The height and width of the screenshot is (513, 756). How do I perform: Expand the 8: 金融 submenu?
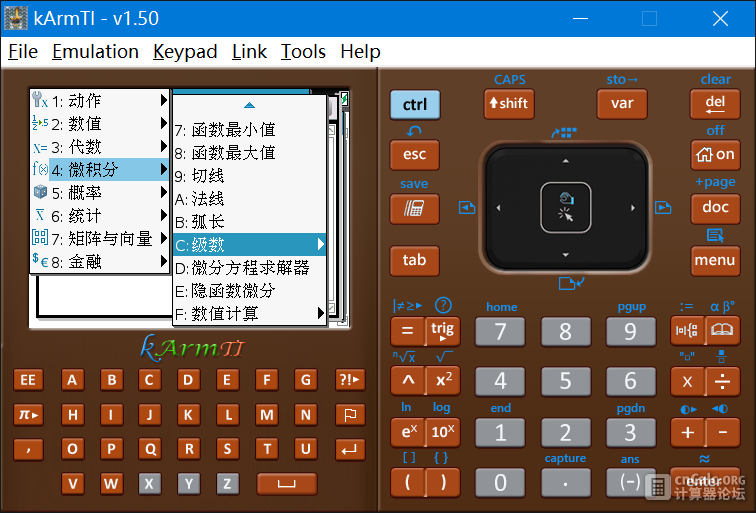tap(100, 262)
